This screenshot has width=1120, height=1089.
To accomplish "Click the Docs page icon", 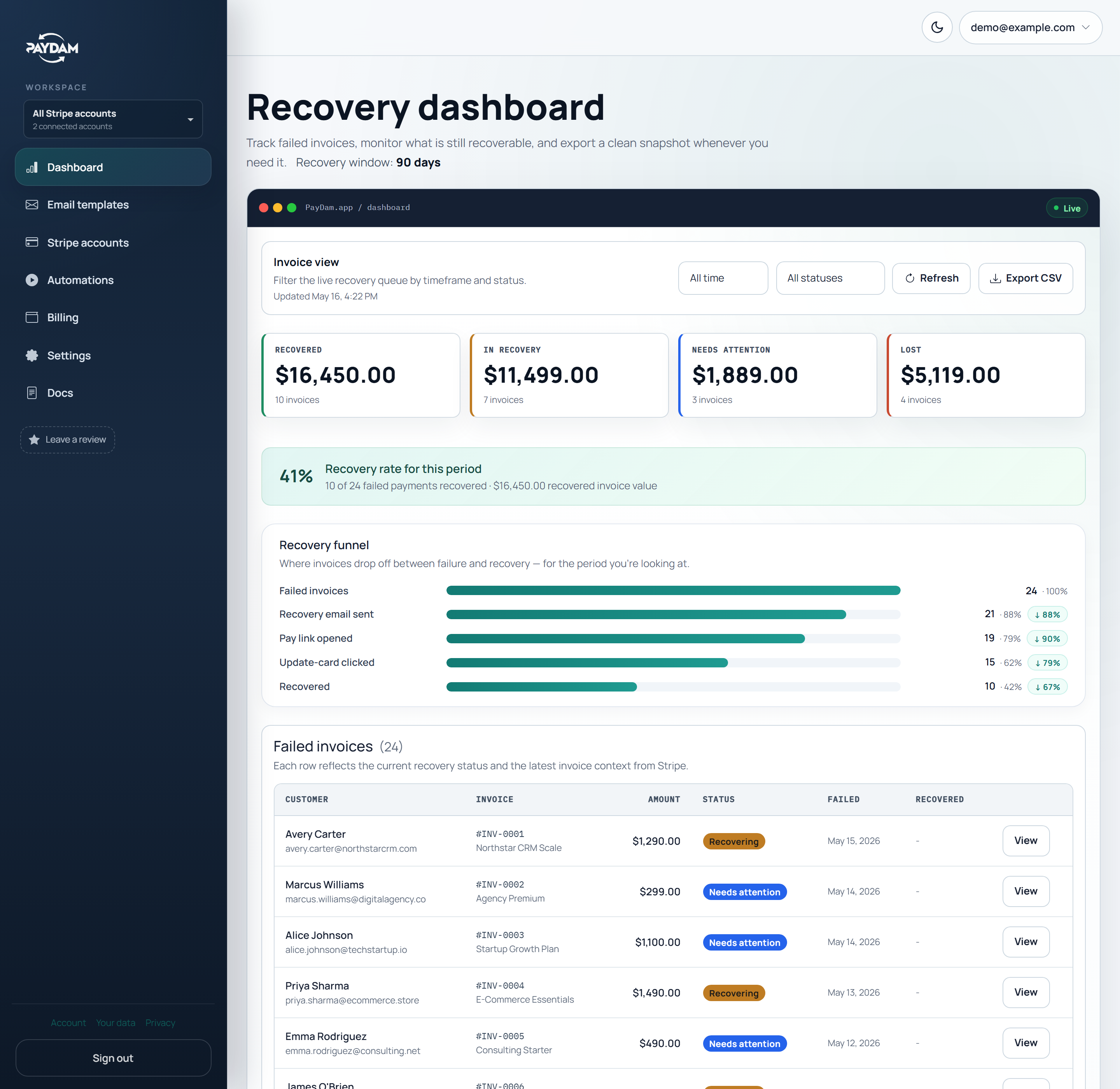I will (32, 393).
